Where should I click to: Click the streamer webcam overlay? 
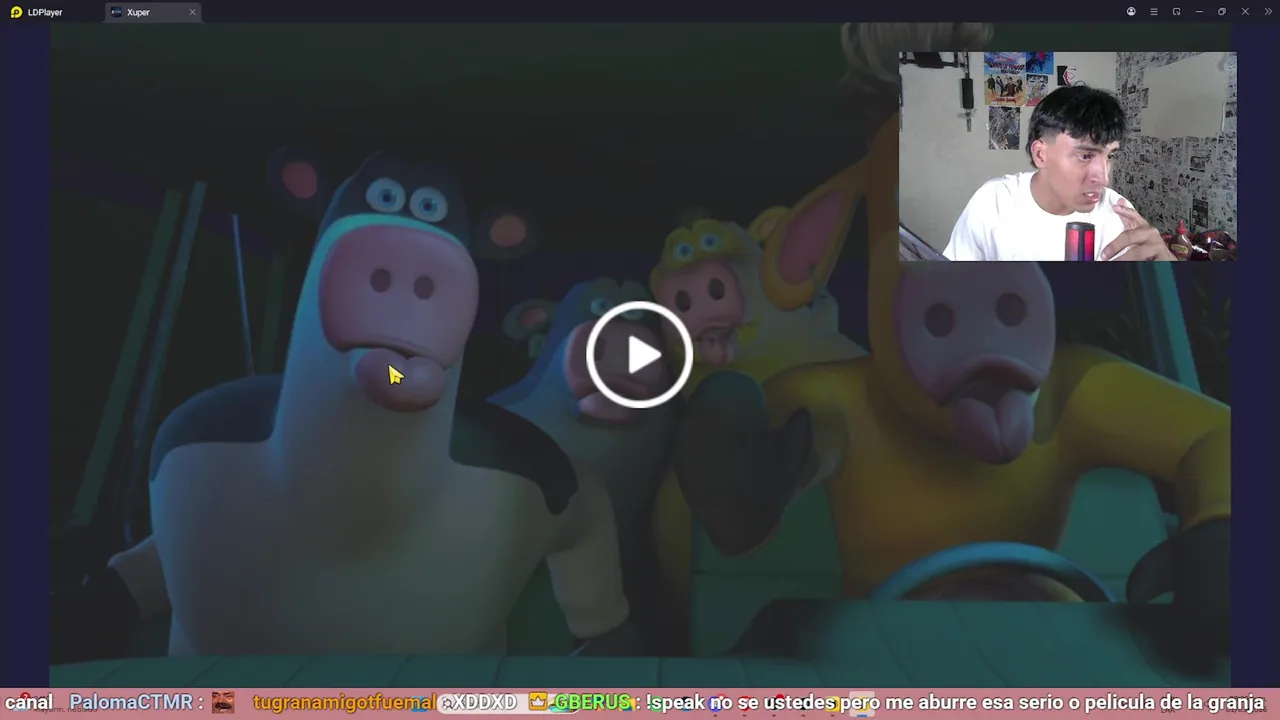[x=1067, y=156]
